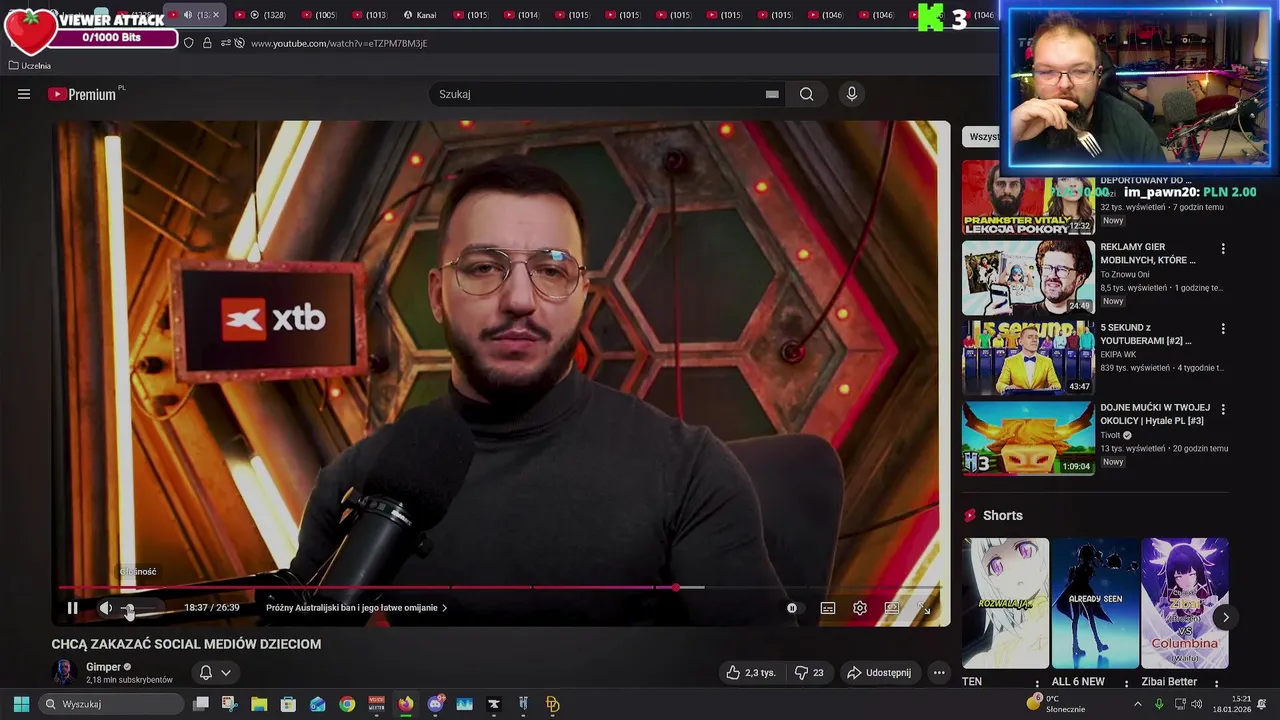Open 'REKLAMY GIER MOBILNYCH' video thumbnail
Viewport: 1280px width, 720px height.
1028,277
